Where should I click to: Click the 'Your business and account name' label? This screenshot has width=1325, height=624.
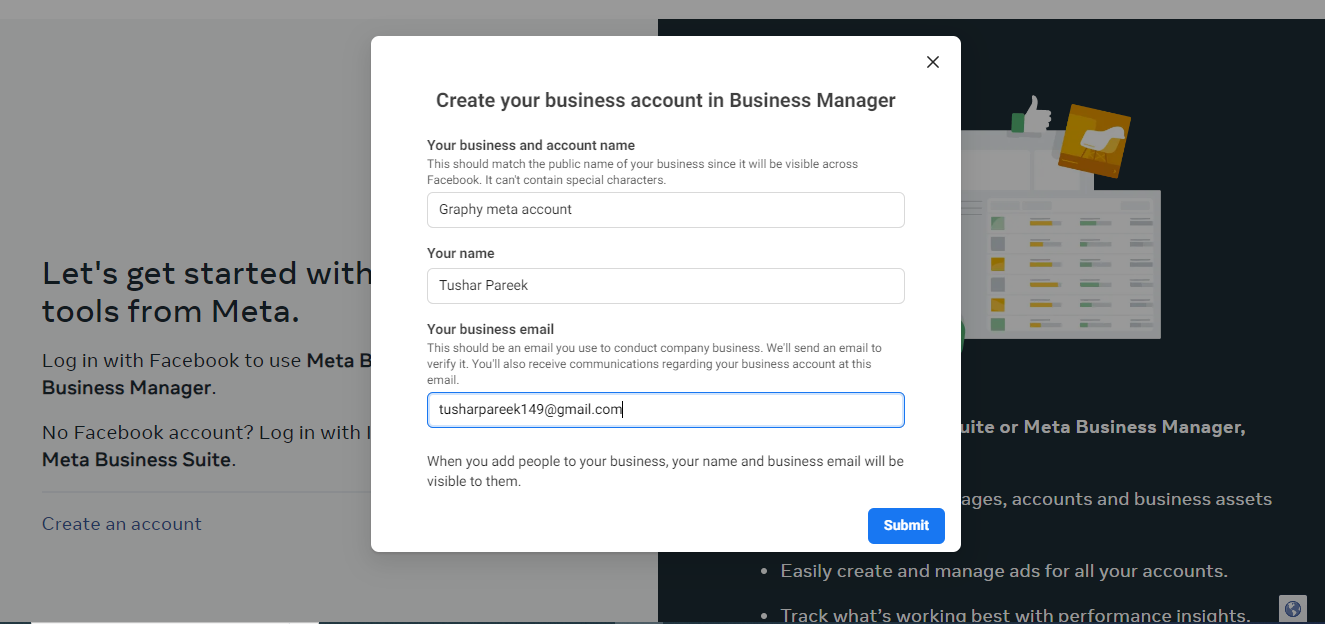click(530, 145)
